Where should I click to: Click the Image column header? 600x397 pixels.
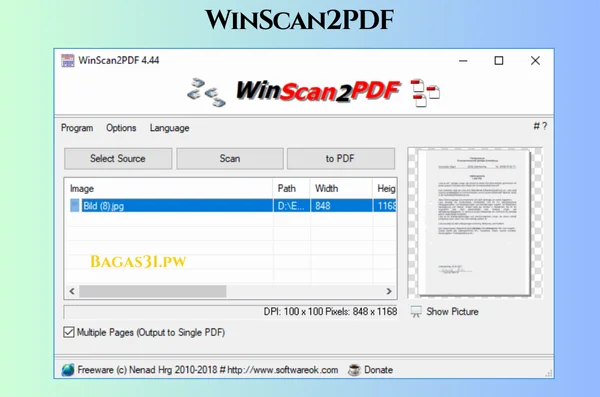coord(170,188)
